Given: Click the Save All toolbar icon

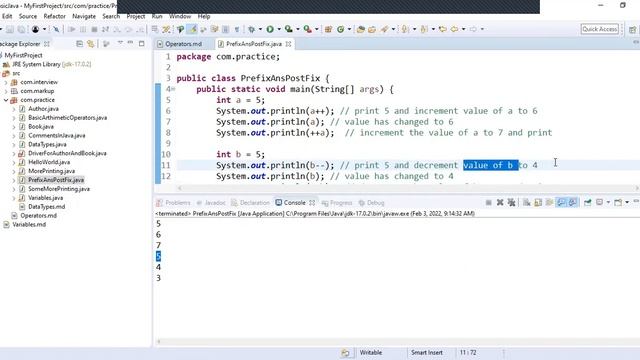Looking at the screenshot, I should 21,29.
